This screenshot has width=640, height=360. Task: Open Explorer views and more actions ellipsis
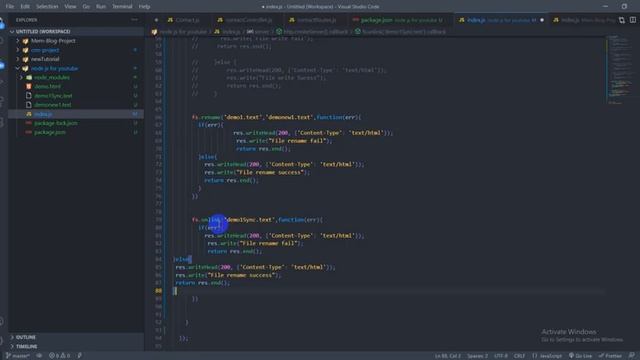tap(134, 20)
